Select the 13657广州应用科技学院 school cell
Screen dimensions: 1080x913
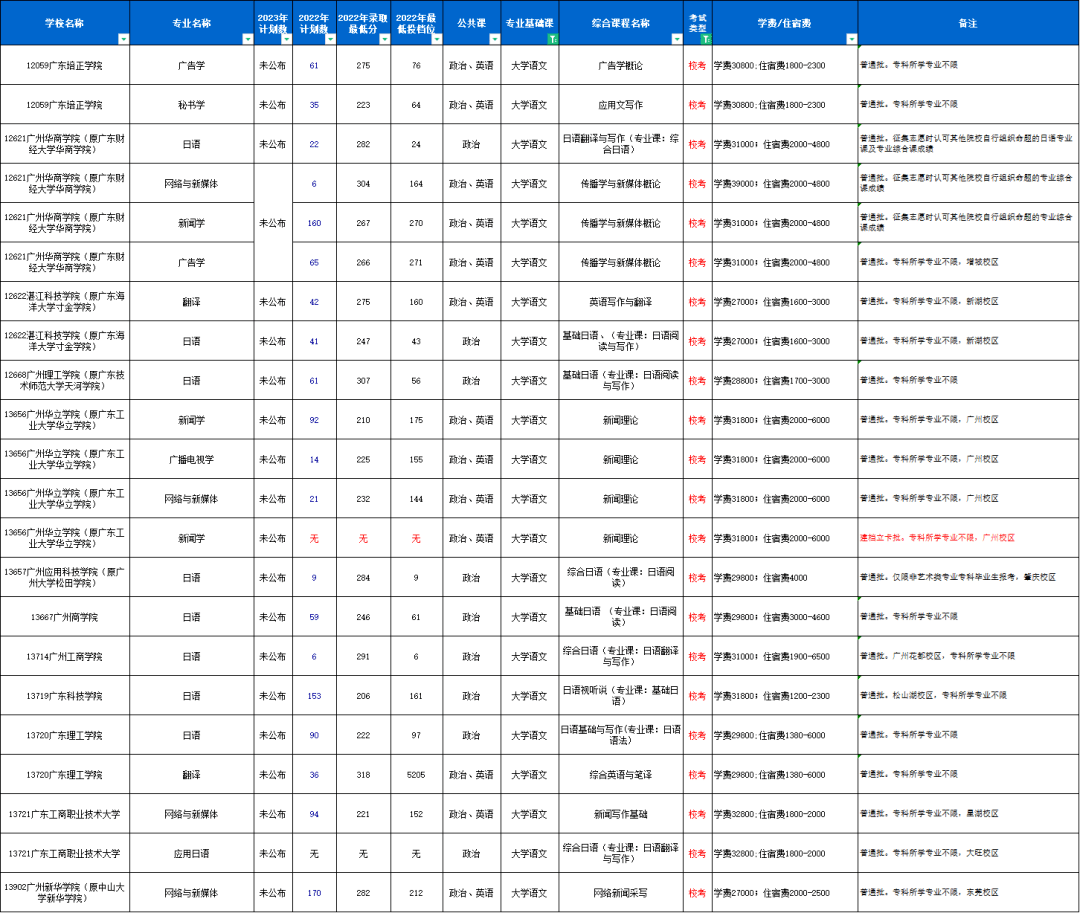pos(65,577)
